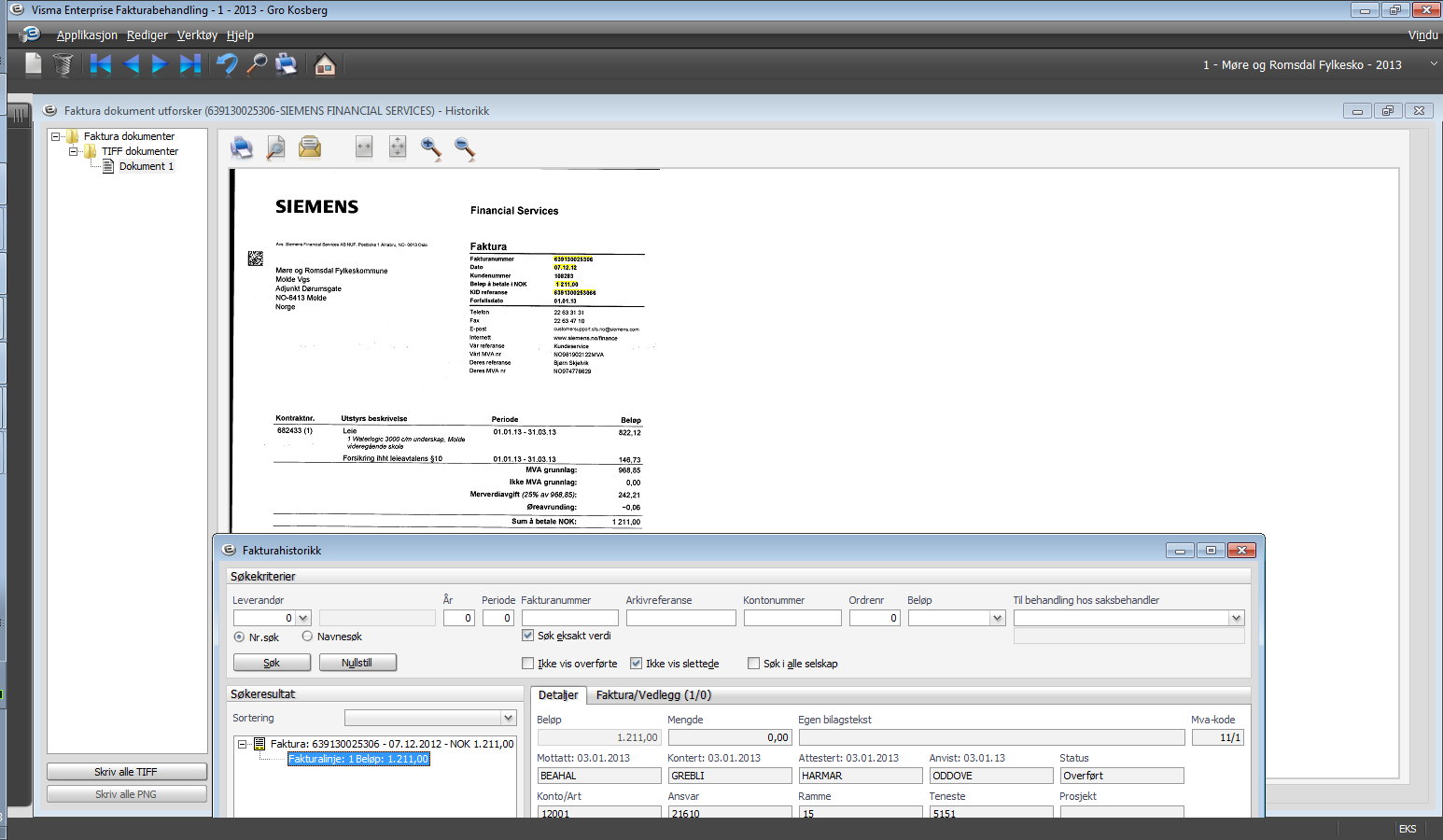Image resolution: width=1443 pixels, height=840 pixels.
Task: Click Kontonummer input field
Action: coord(792,618)
